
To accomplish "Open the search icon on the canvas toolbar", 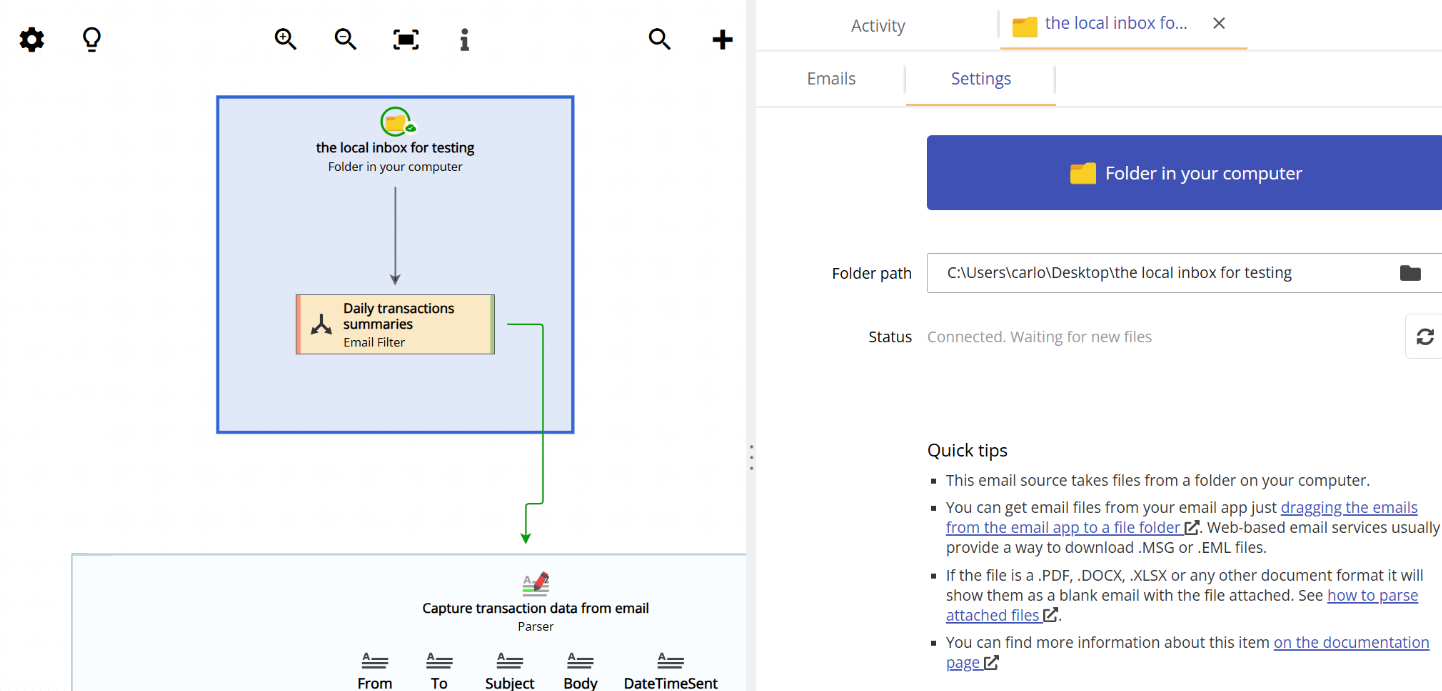I will click(659, 39).
